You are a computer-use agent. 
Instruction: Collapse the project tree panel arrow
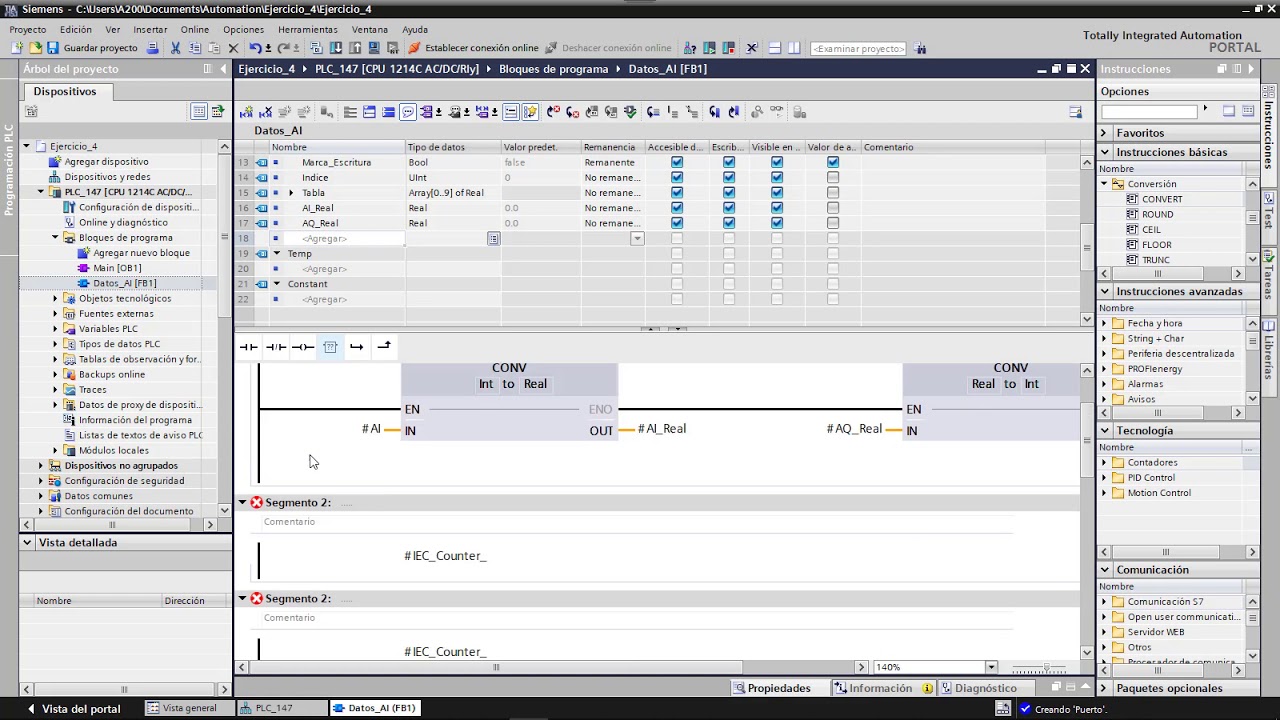click(223, 69)
